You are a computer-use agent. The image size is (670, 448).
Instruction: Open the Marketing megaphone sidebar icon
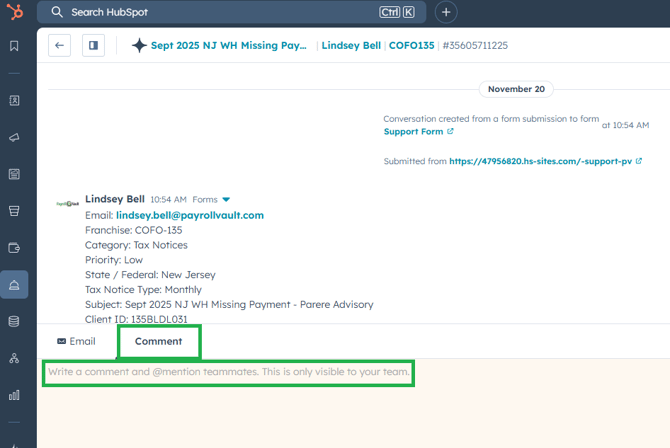(x=14, y=137)
